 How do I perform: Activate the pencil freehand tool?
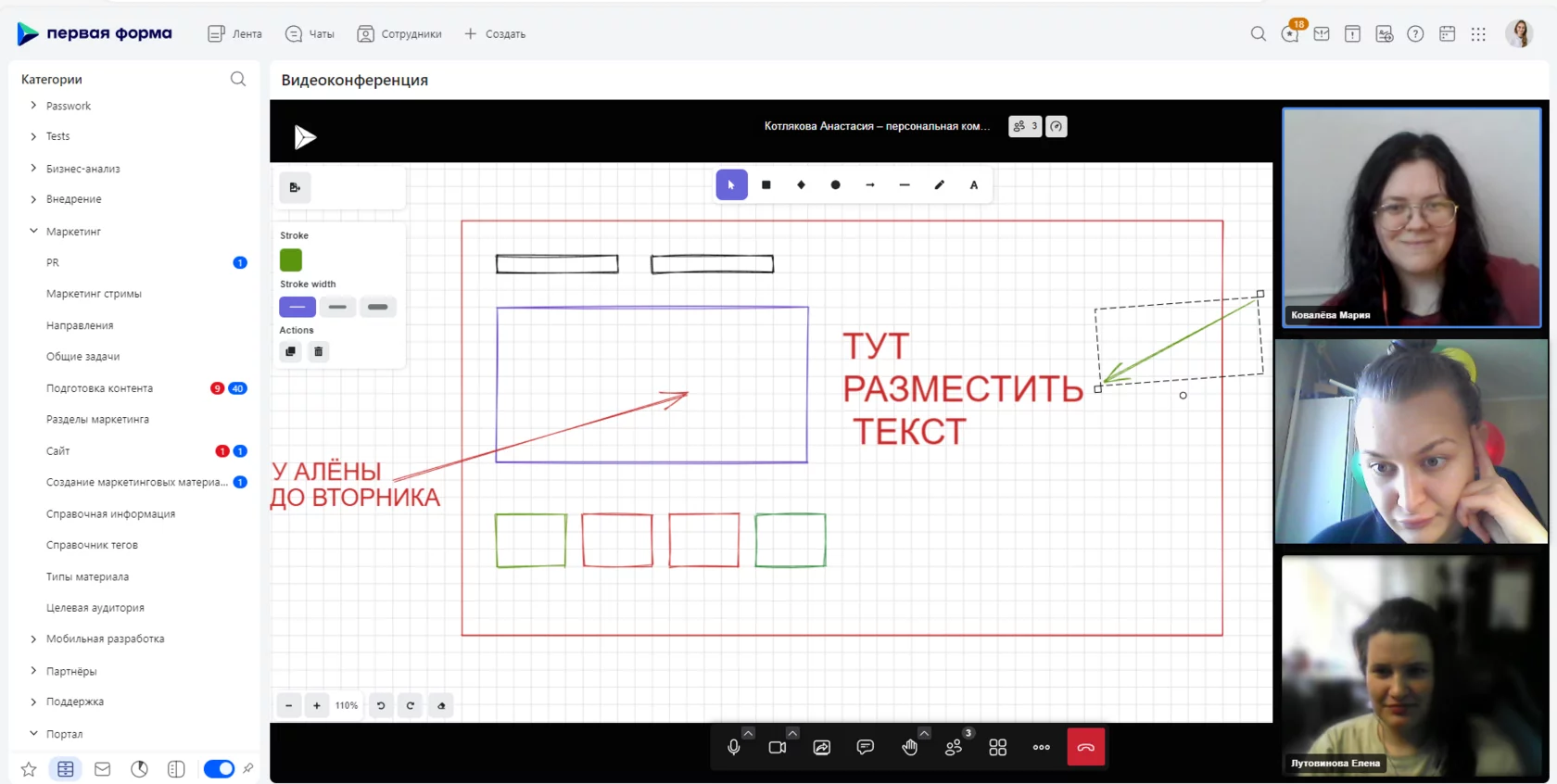point(939,185)
